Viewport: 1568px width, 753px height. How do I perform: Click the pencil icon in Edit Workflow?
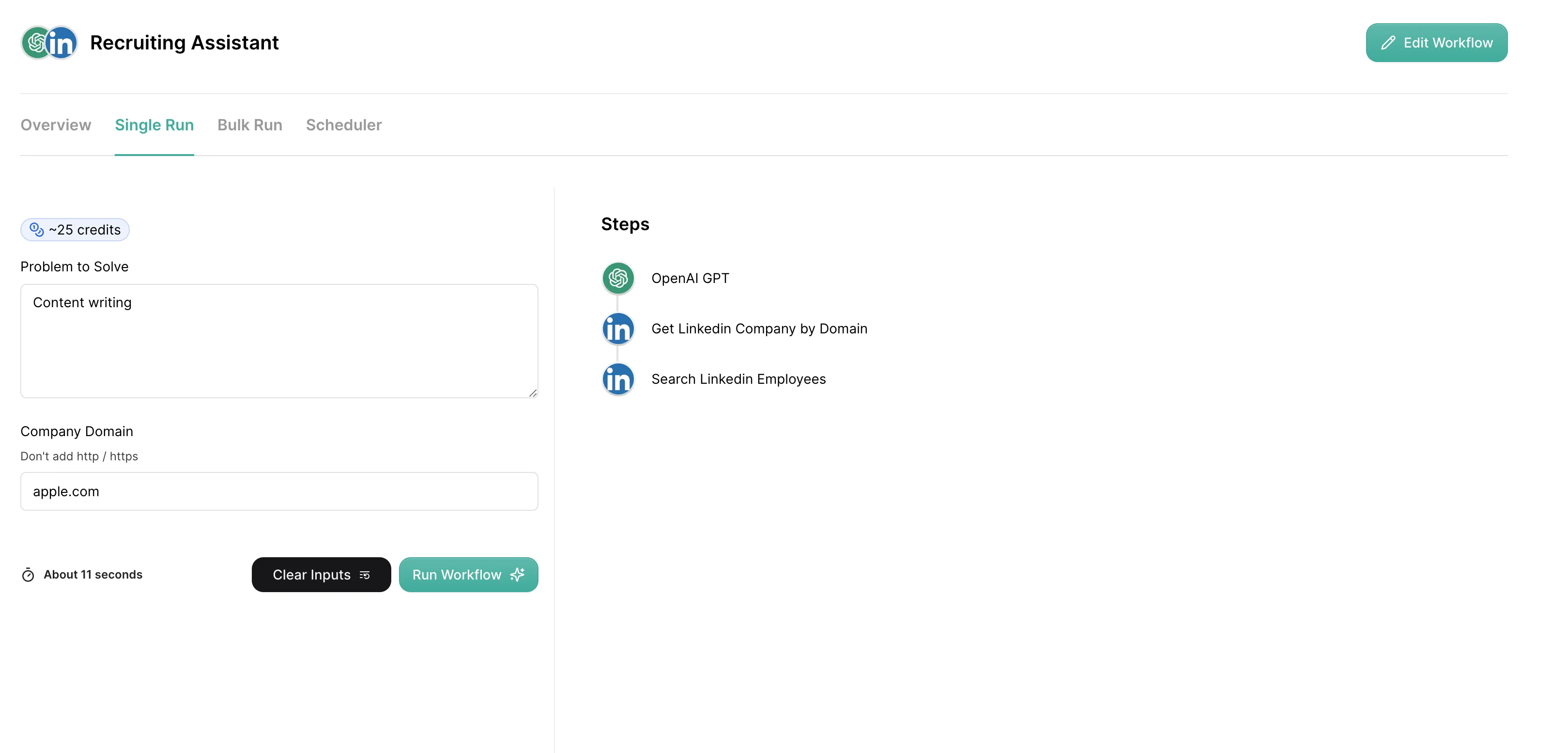click(1388, 43)
